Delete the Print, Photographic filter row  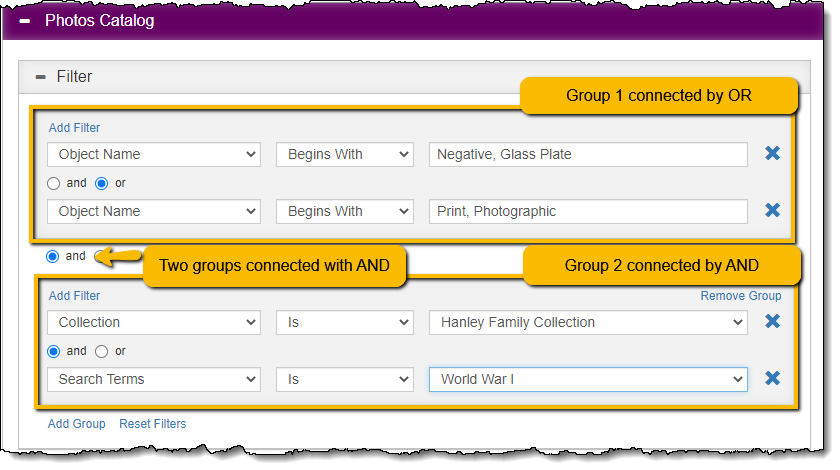click(x=772, y=210)
